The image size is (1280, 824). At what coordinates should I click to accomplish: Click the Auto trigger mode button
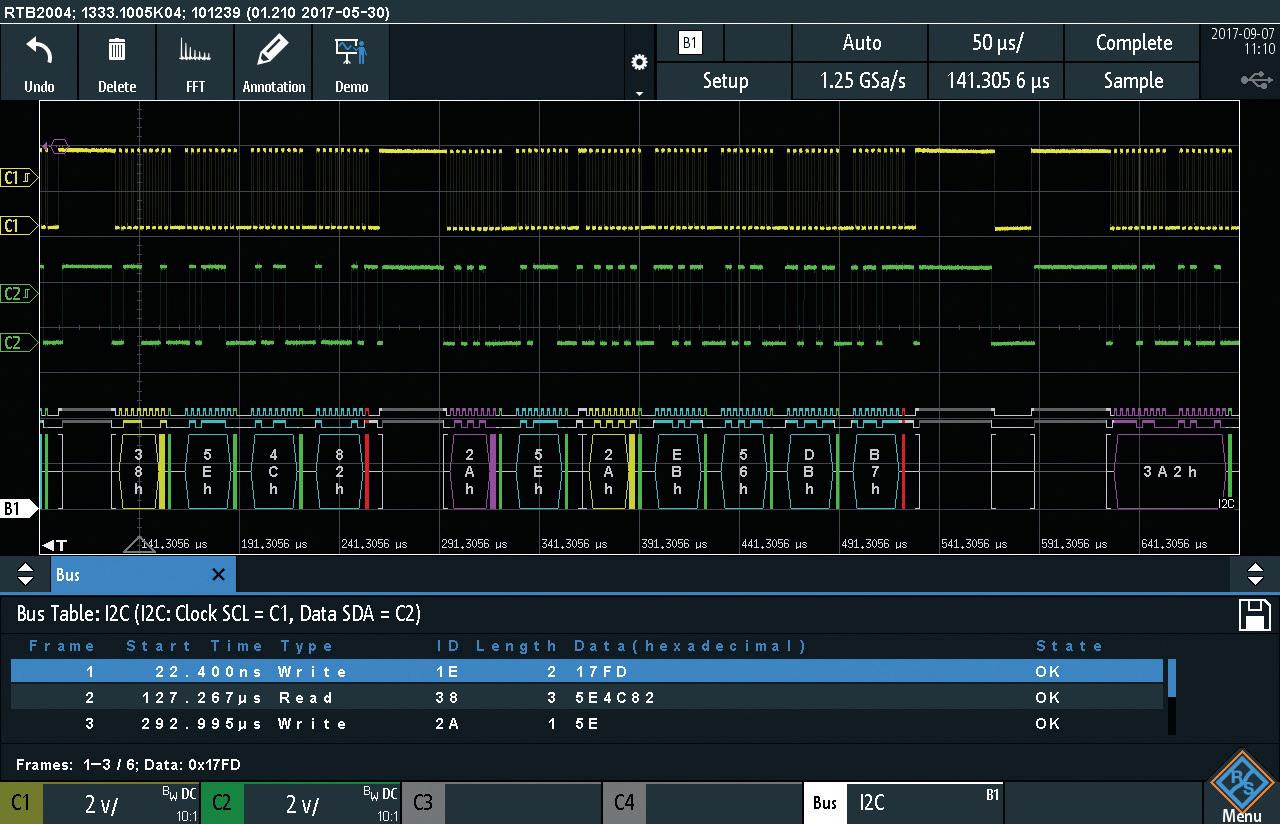(x=860, y=43)
